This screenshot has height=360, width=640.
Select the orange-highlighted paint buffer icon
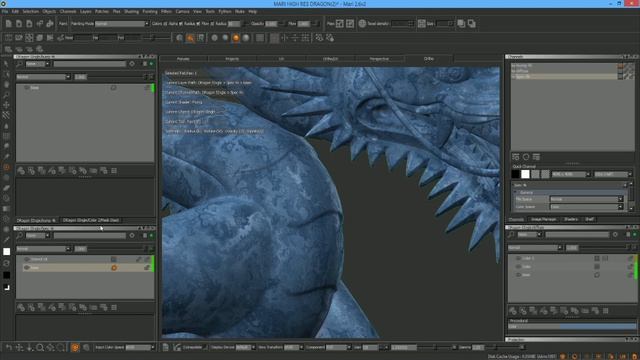coord(190,38)
